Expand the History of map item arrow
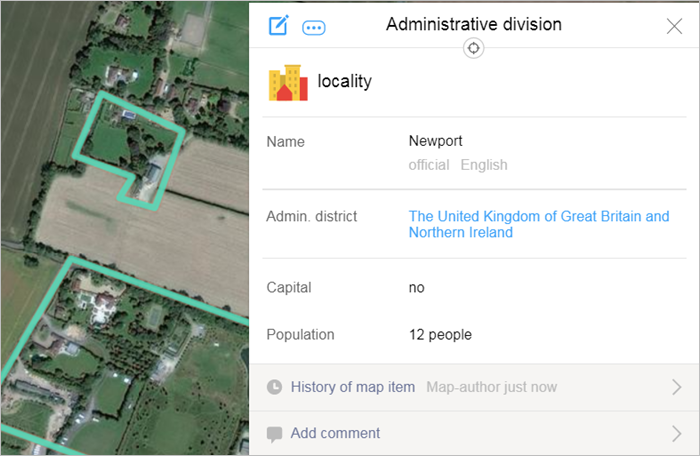Viewport: 700px width, 456px height. pyautogui.click(x=676, y=387)
